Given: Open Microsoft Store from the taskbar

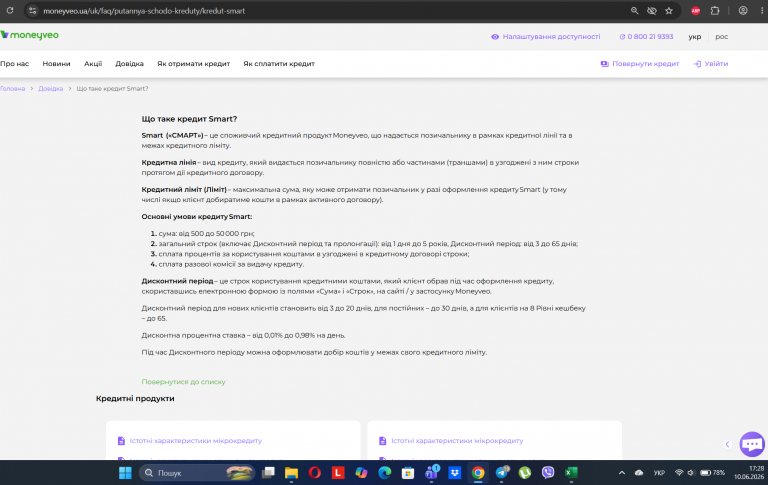Looking at the screenshot, I should point(408,473).
